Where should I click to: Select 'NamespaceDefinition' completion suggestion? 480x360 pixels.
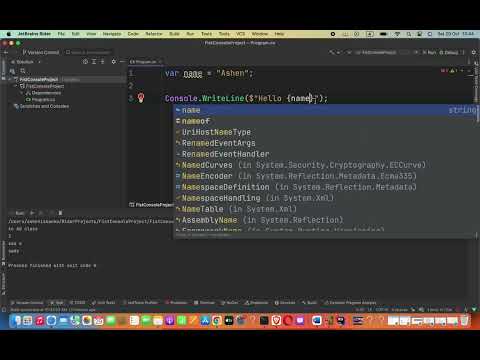pos(325,187)
